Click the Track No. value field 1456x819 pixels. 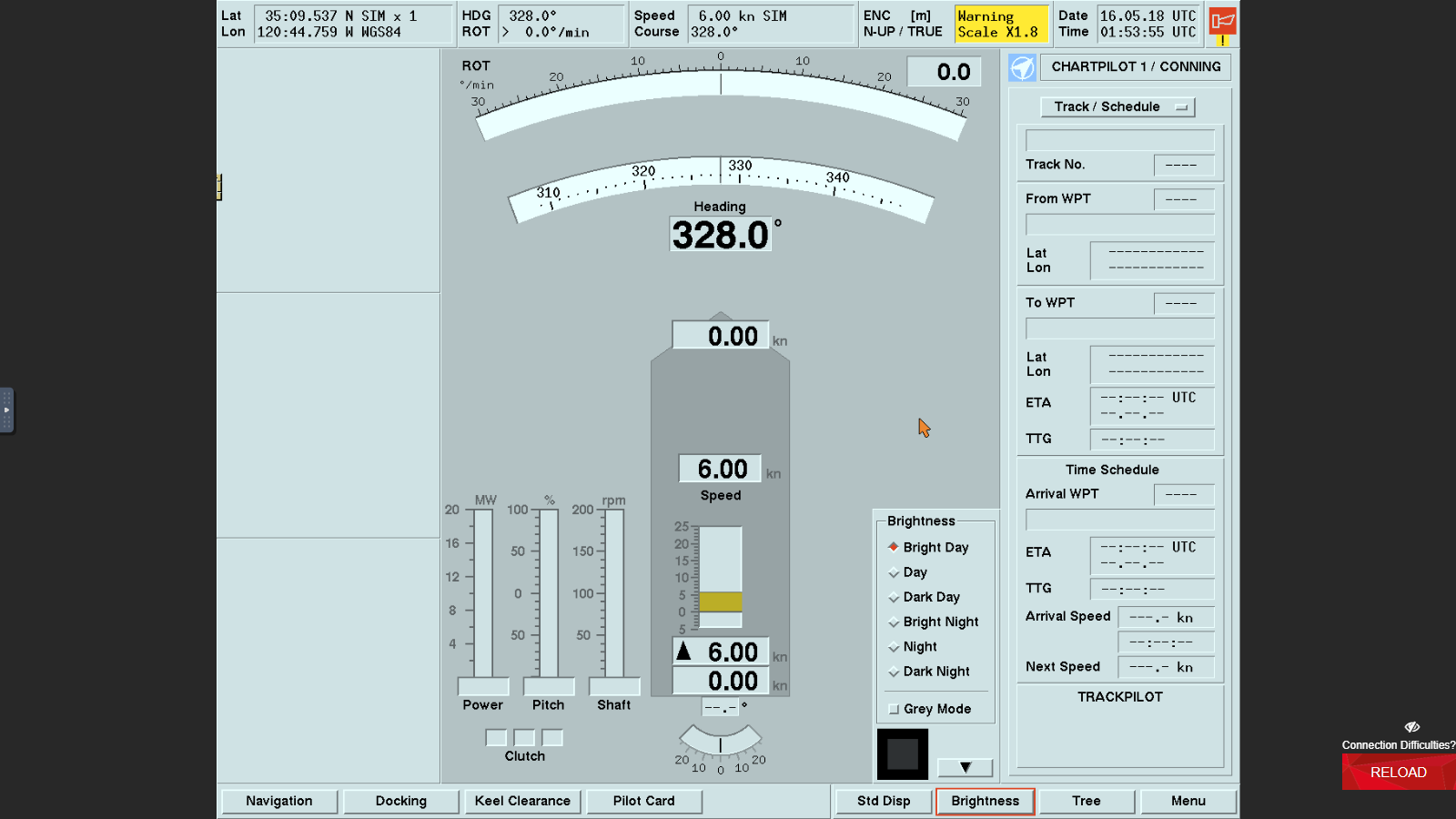pos(1184,165)
